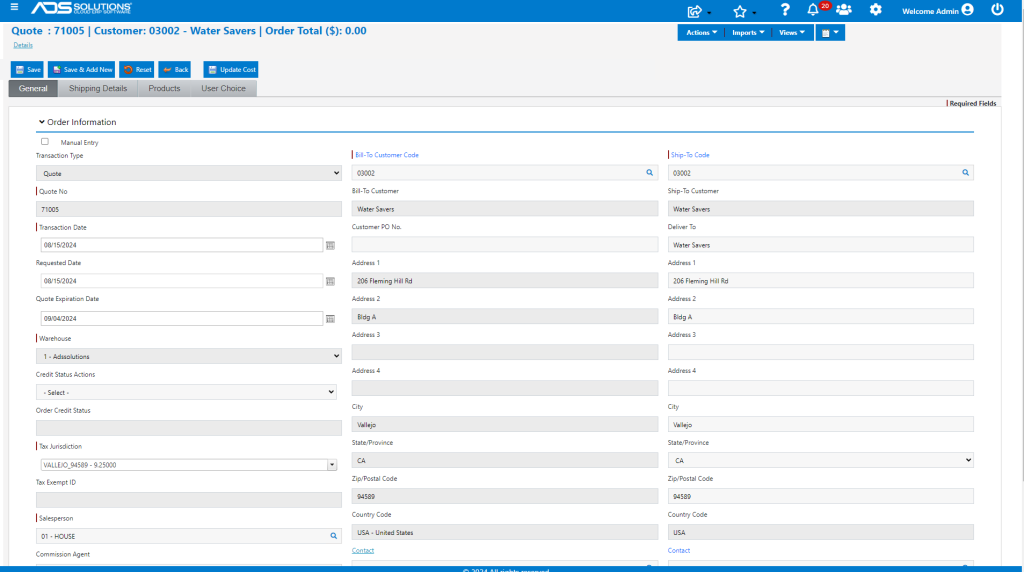1024x572 pixels.
Task: Open the Ship-To Contact link
Action: click(679, 550)
